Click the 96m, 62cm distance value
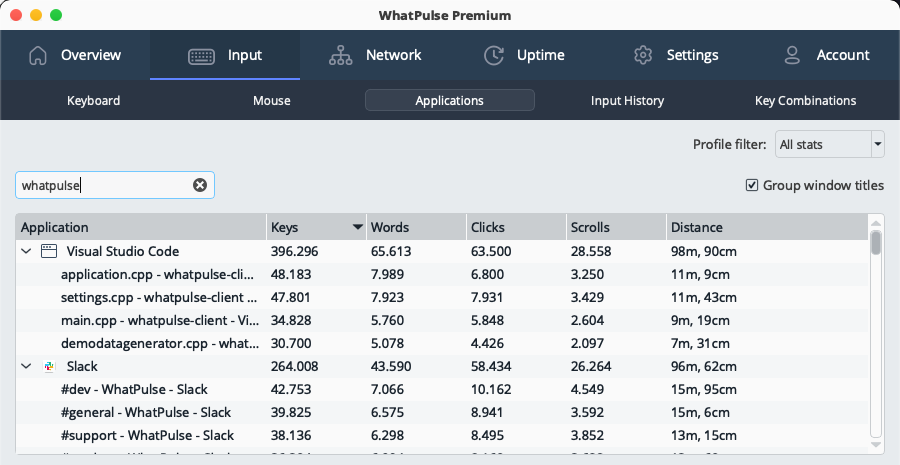This screenshot has width=900, height=465. (704, 366)
